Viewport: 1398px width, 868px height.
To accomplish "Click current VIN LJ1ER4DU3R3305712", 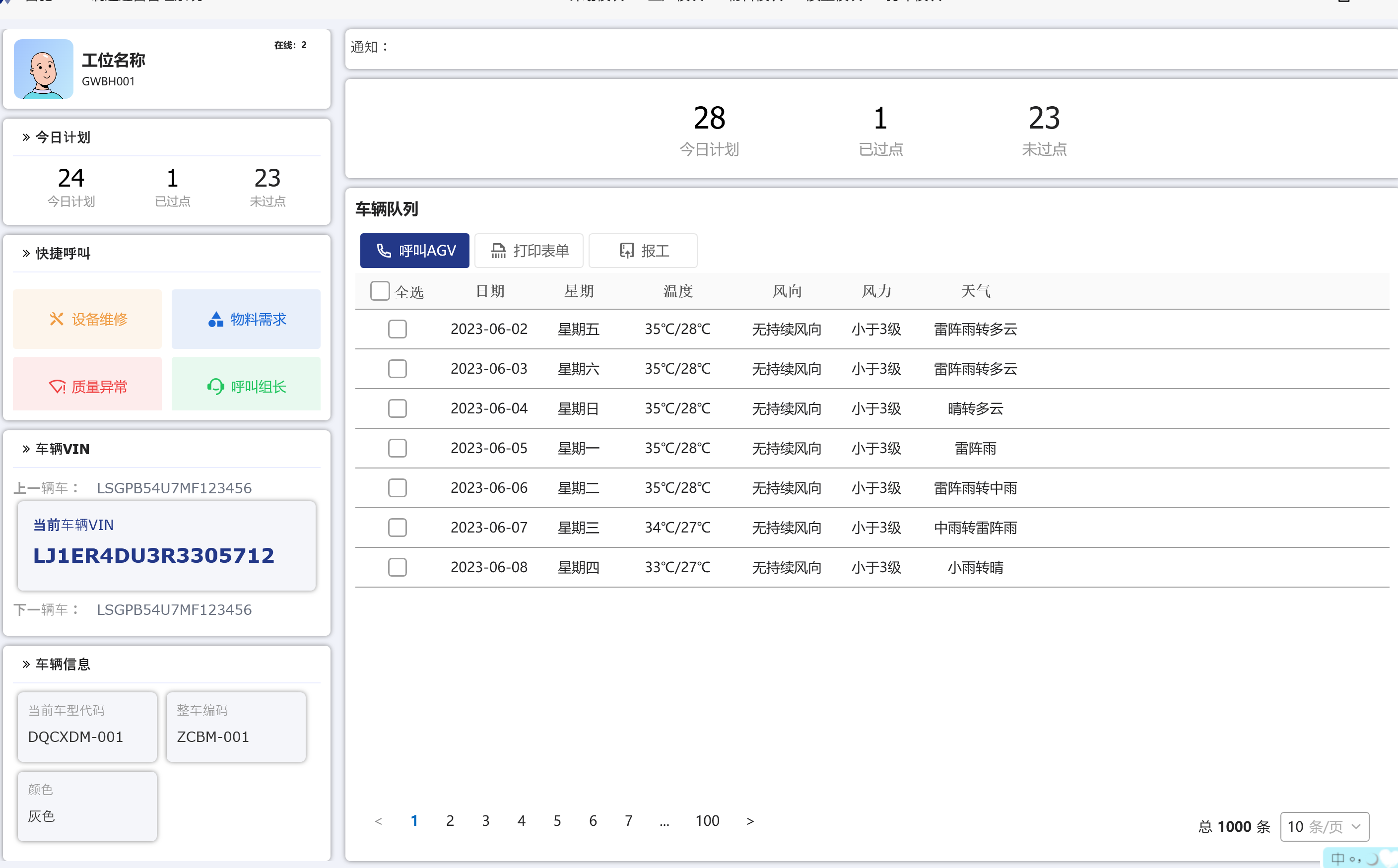I will (x=154, y=556).
